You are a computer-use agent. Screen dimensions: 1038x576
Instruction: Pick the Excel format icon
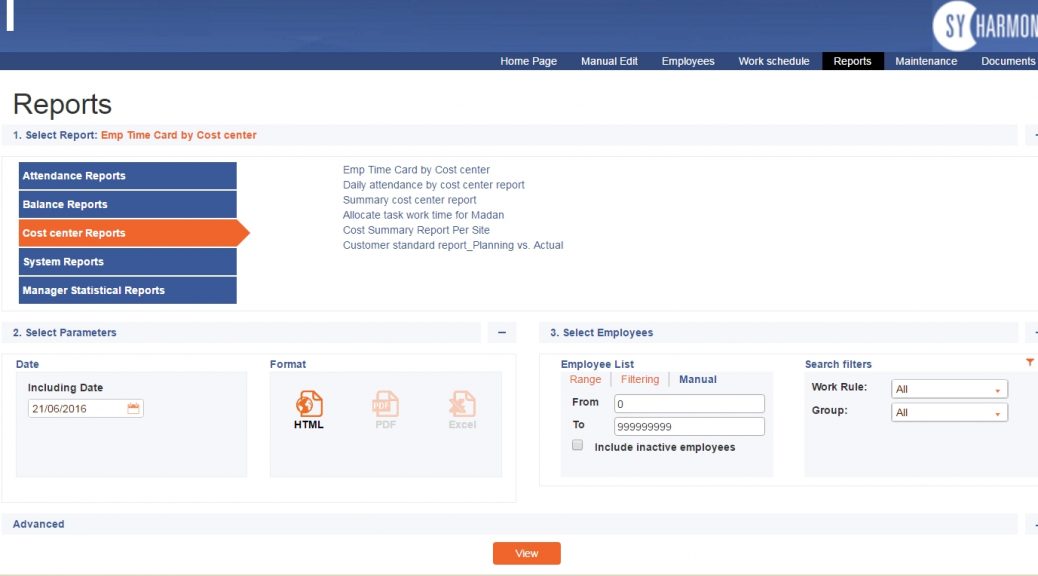[462, 404]
